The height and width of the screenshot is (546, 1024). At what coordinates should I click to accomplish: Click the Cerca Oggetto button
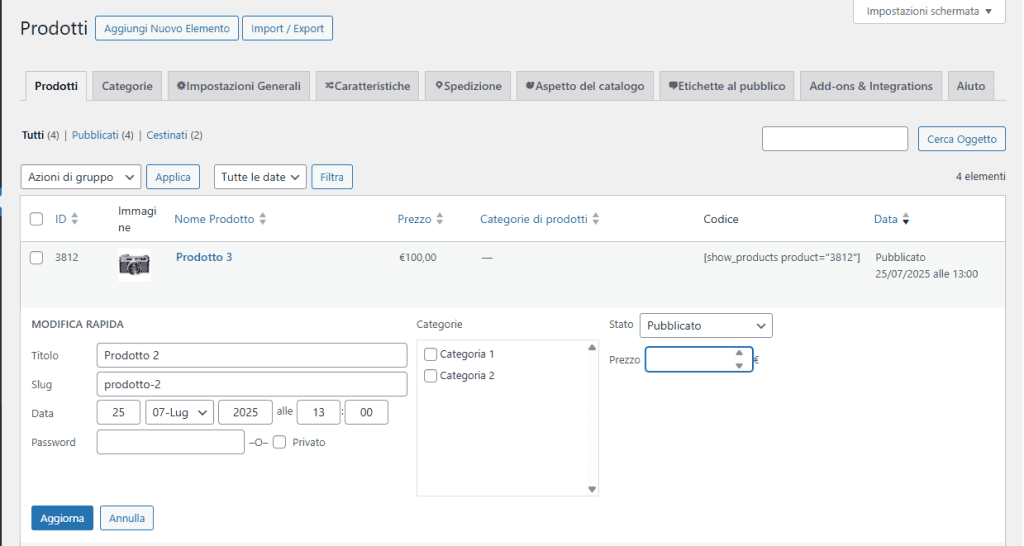[x=961, y=139]
